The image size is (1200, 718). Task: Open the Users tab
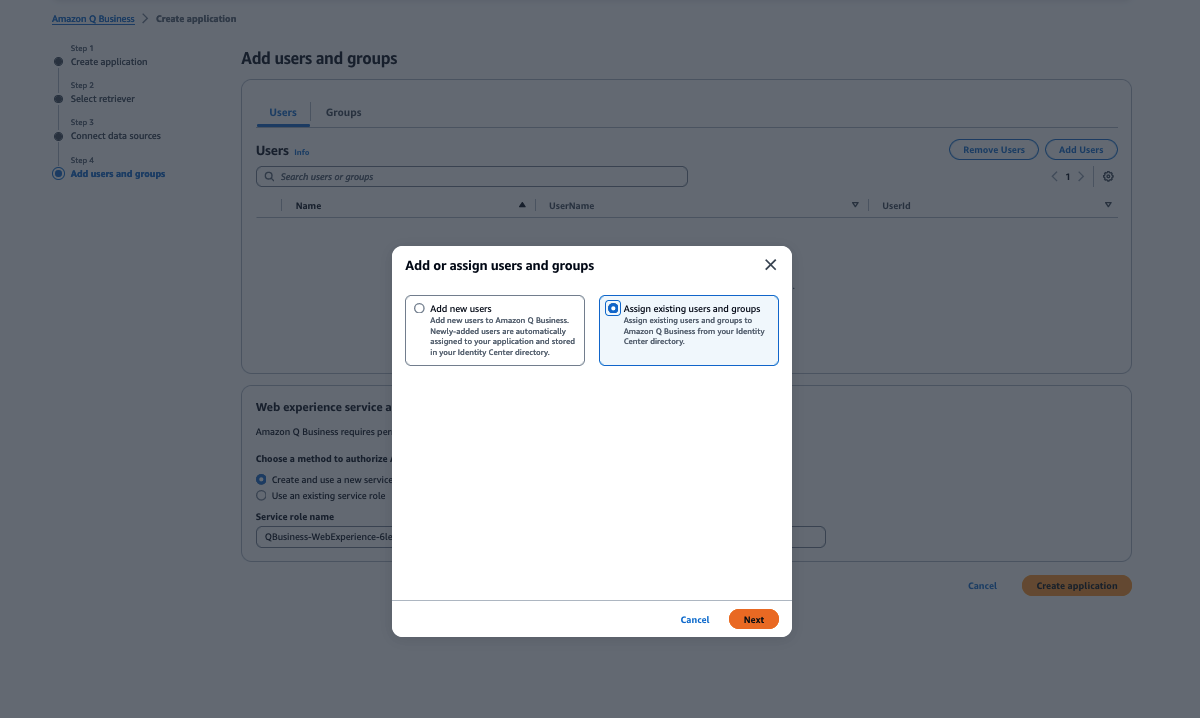click(x=283, y=112)
